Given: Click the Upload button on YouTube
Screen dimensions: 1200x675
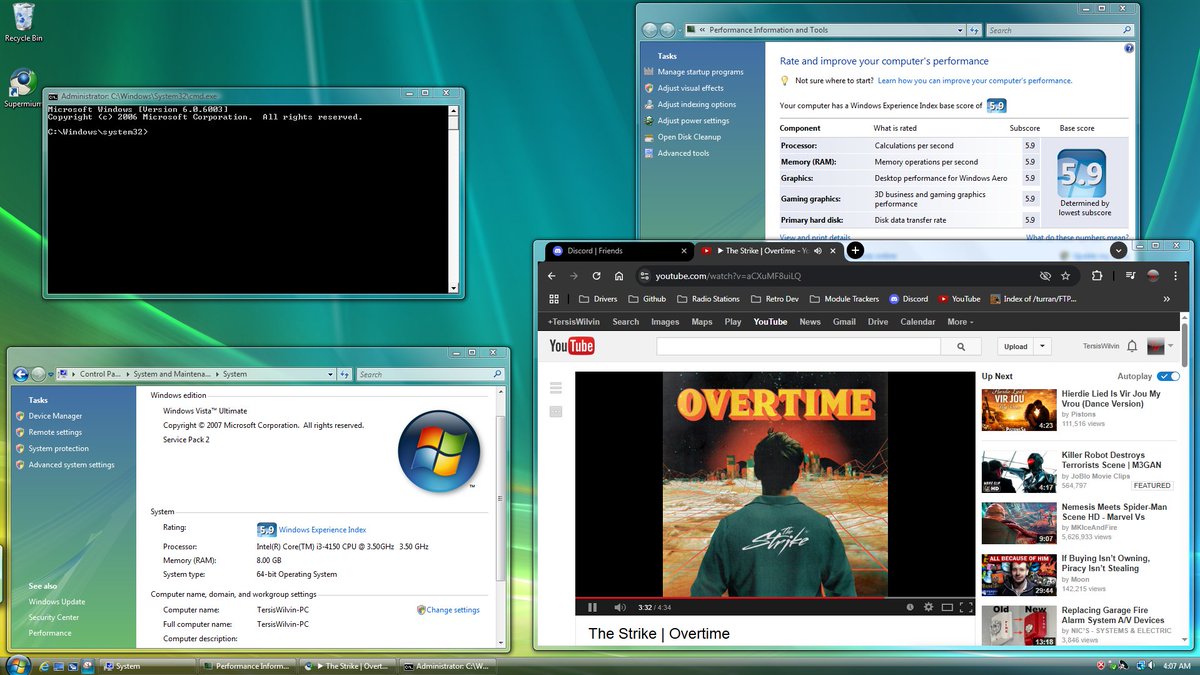Looking at the screenshot, I should [x=1016, y=346].
